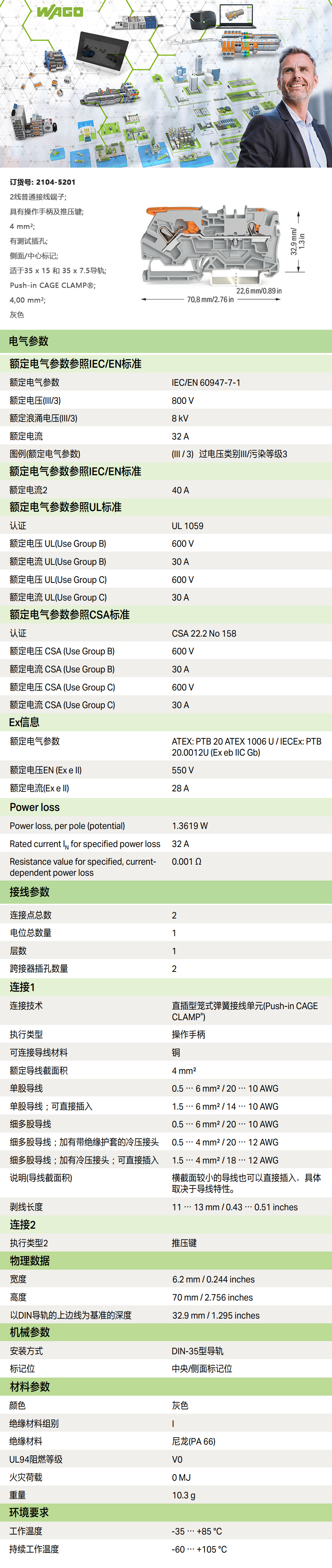Click the 70,8 mm/2.76 in width dimension label
The image size is (332, 1568).
210,300
